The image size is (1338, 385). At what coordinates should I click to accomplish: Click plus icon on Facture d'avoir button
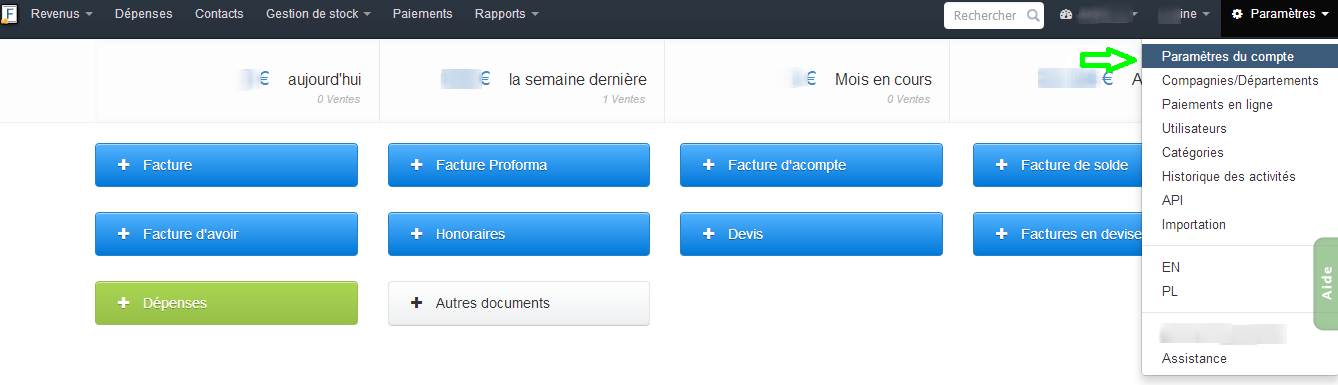pyautogui.click(x=124, y=234)
